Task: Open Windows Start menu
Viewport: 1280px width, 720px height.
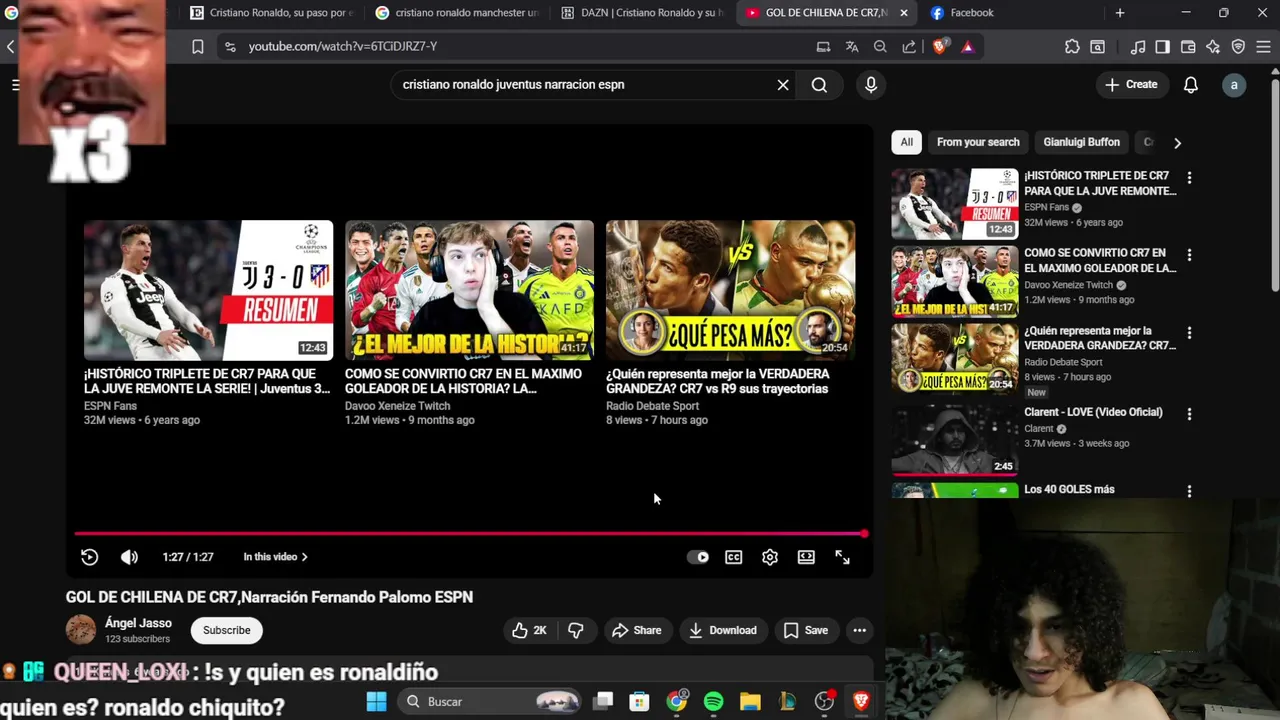Action: coord(376,702)
